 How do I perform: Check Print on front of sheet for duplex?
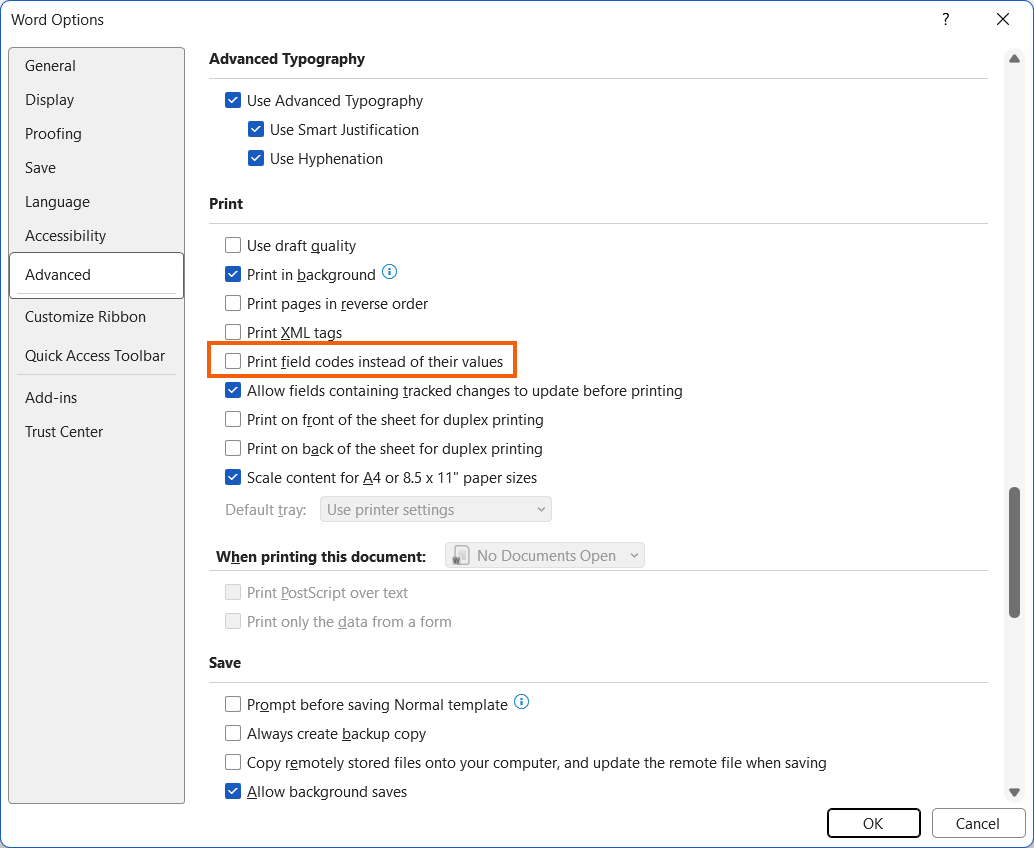[233, 419]
